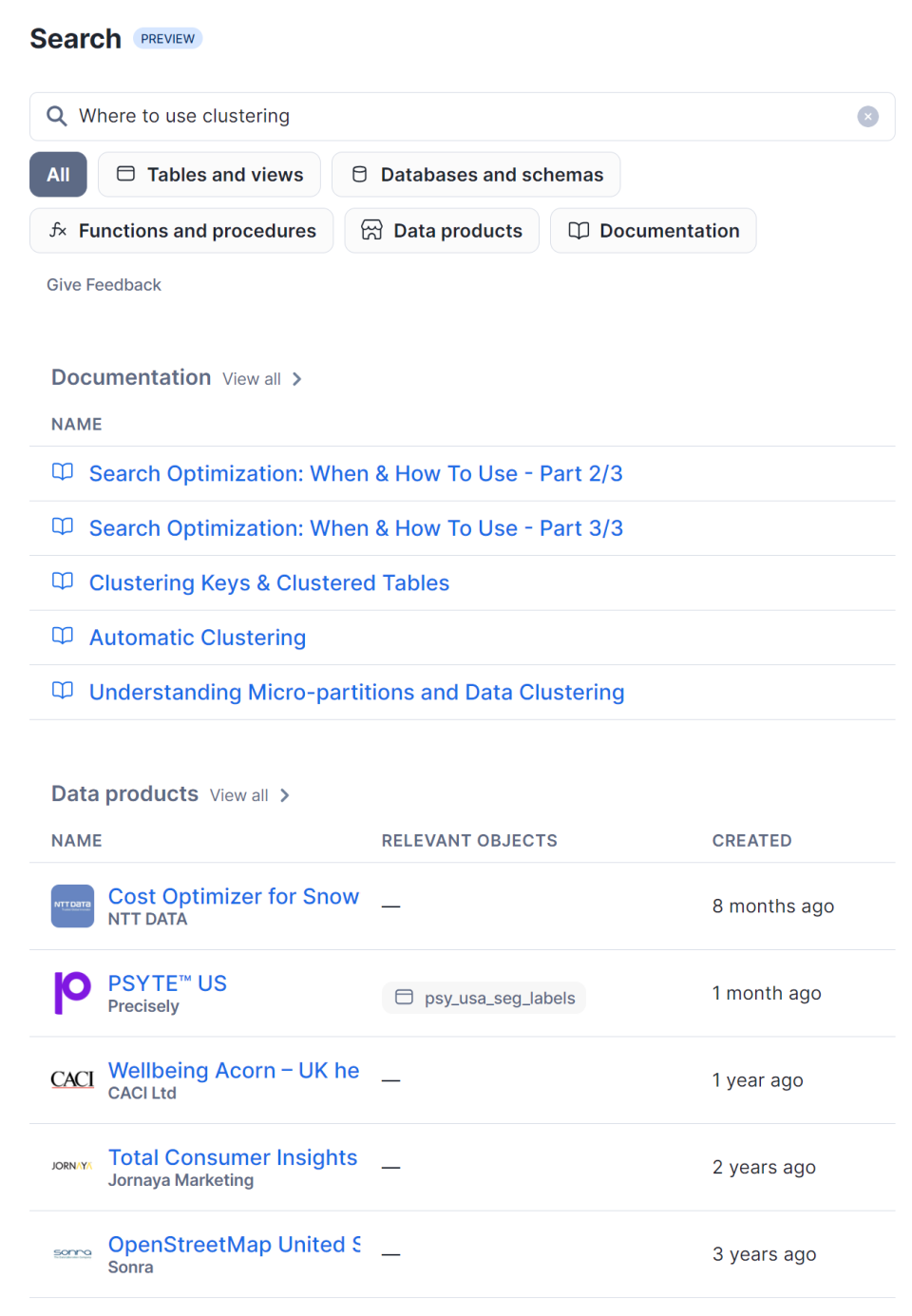Filter results by Databases and schemas
Image resolution: width=912 pixels, height=1316 pixels.
pos(476,175)
